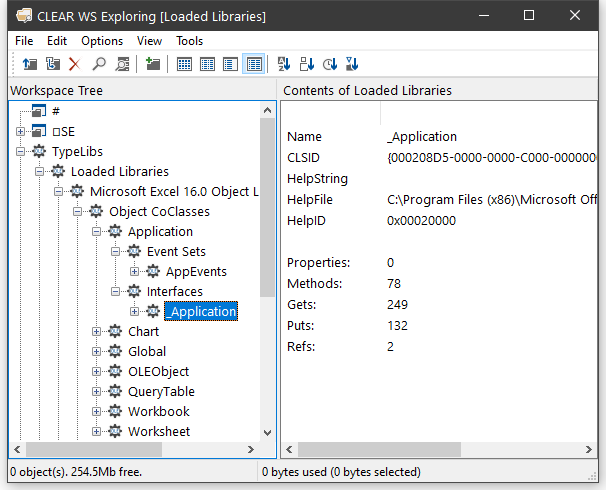Click the magnifying glass find icon

(x=99, y=64)
